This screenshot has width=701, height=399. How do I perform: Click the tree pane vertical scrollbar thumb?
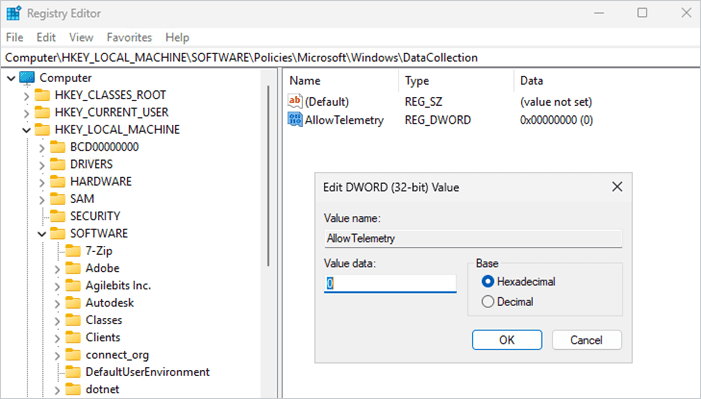coord(268,176)
